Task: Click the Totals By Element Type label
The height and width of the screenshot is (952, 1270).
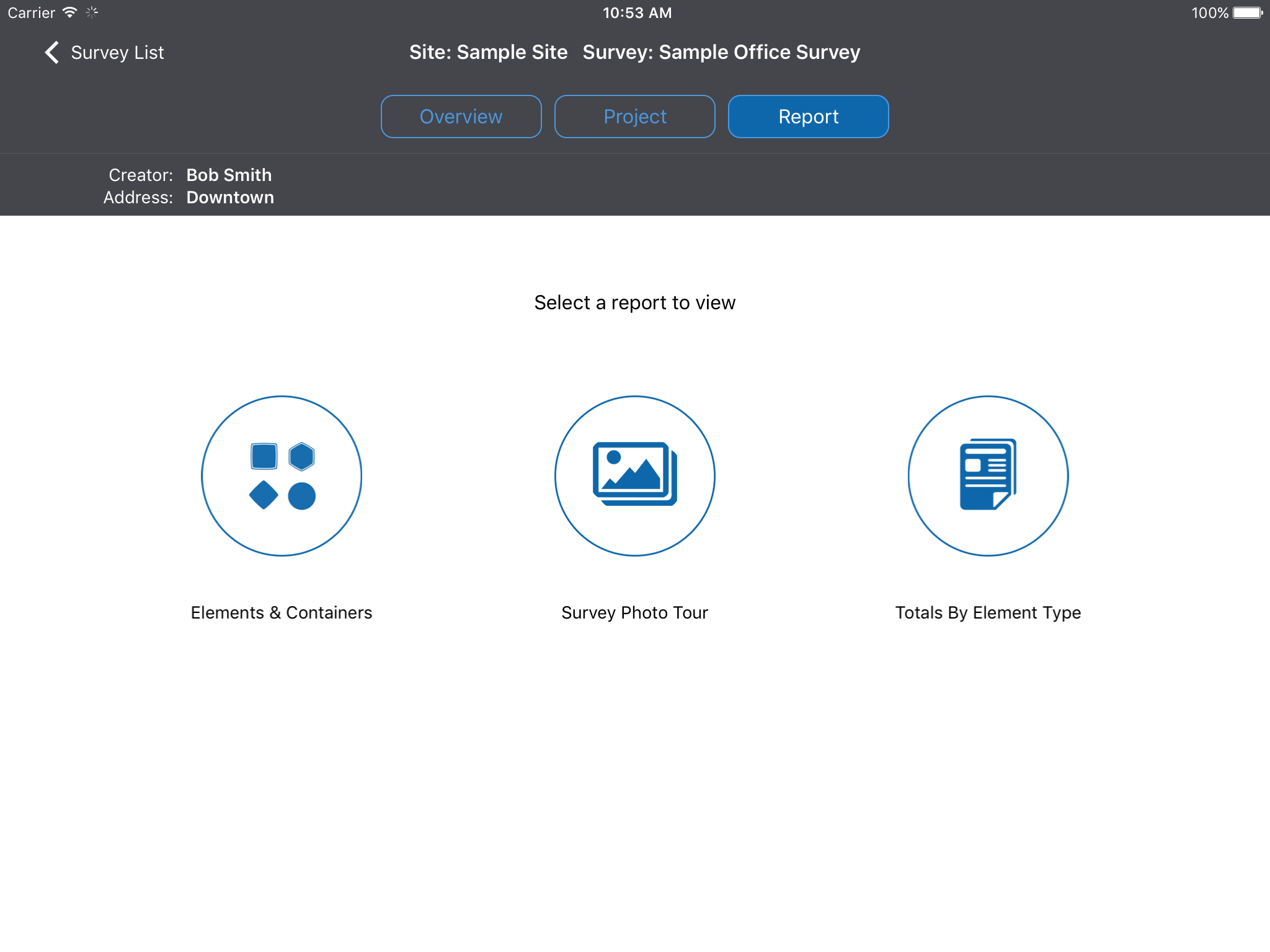Action: pyautogui.click(x=988, y=612)
